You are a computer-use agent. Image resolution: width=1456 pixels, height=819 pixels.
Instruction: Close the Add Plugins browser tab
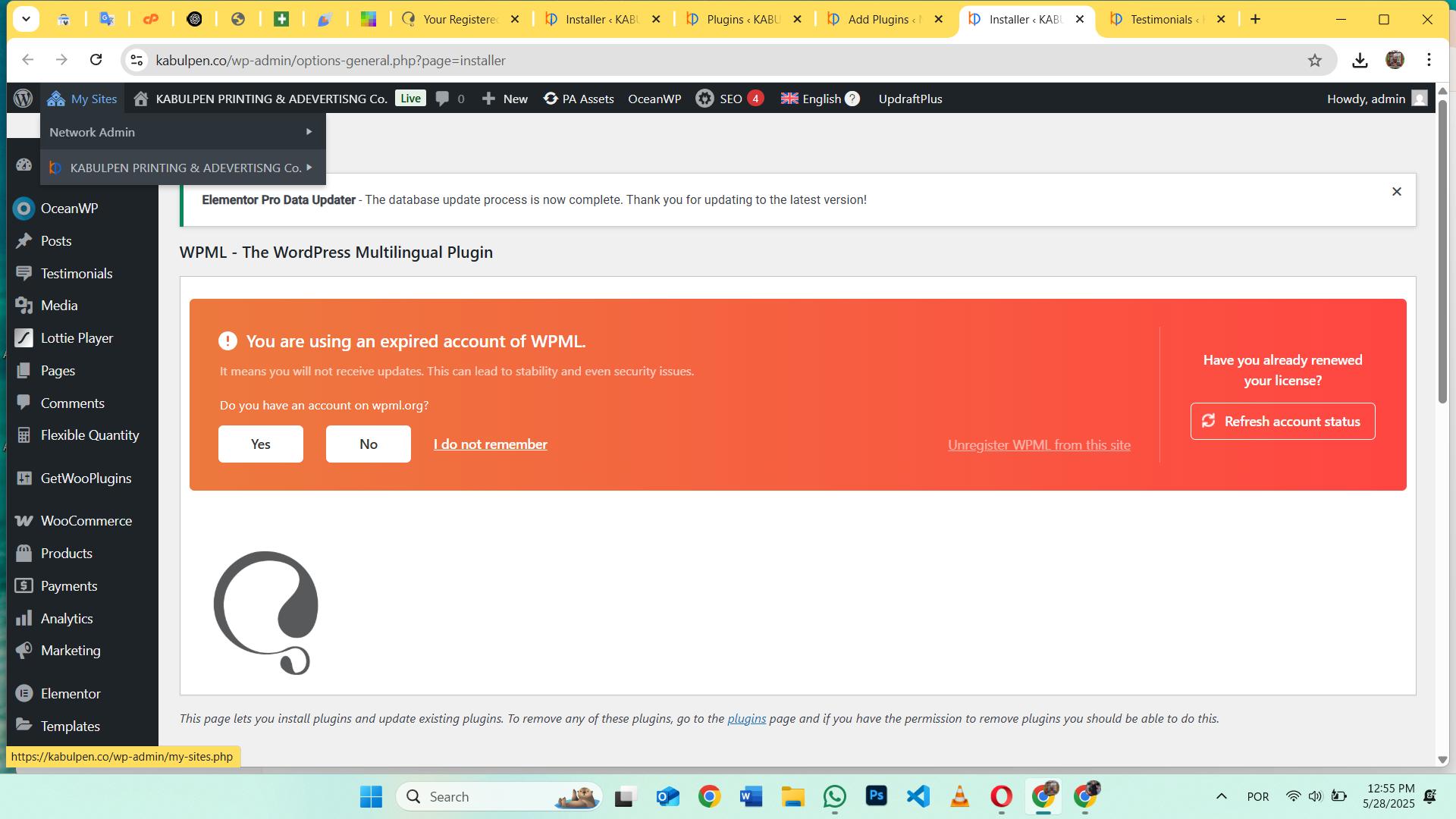pos(939,19)
